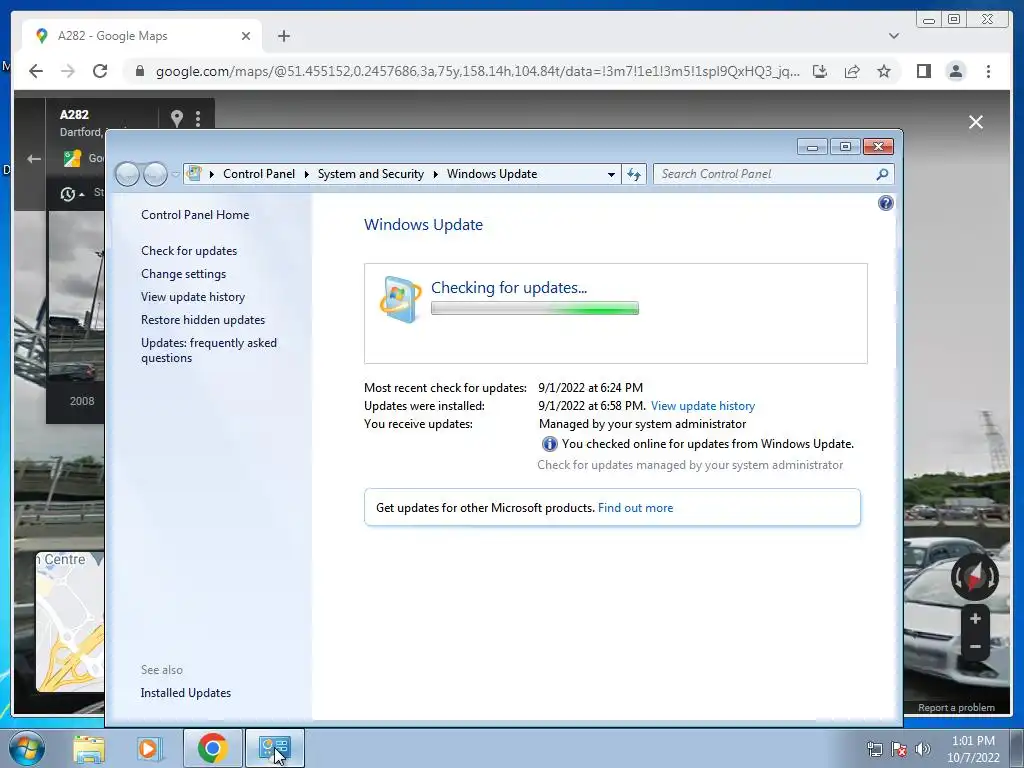The image size is (1024, 768).
Task: Open Chrome profile avatar
Action: coord(955,71)
